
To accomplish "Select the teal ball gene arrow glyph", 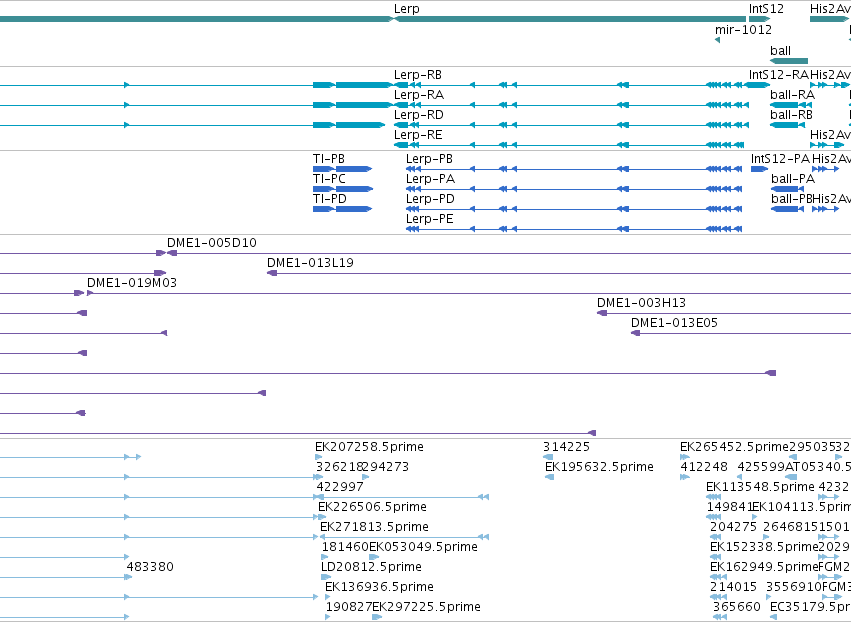I will [x=789, y=61].
